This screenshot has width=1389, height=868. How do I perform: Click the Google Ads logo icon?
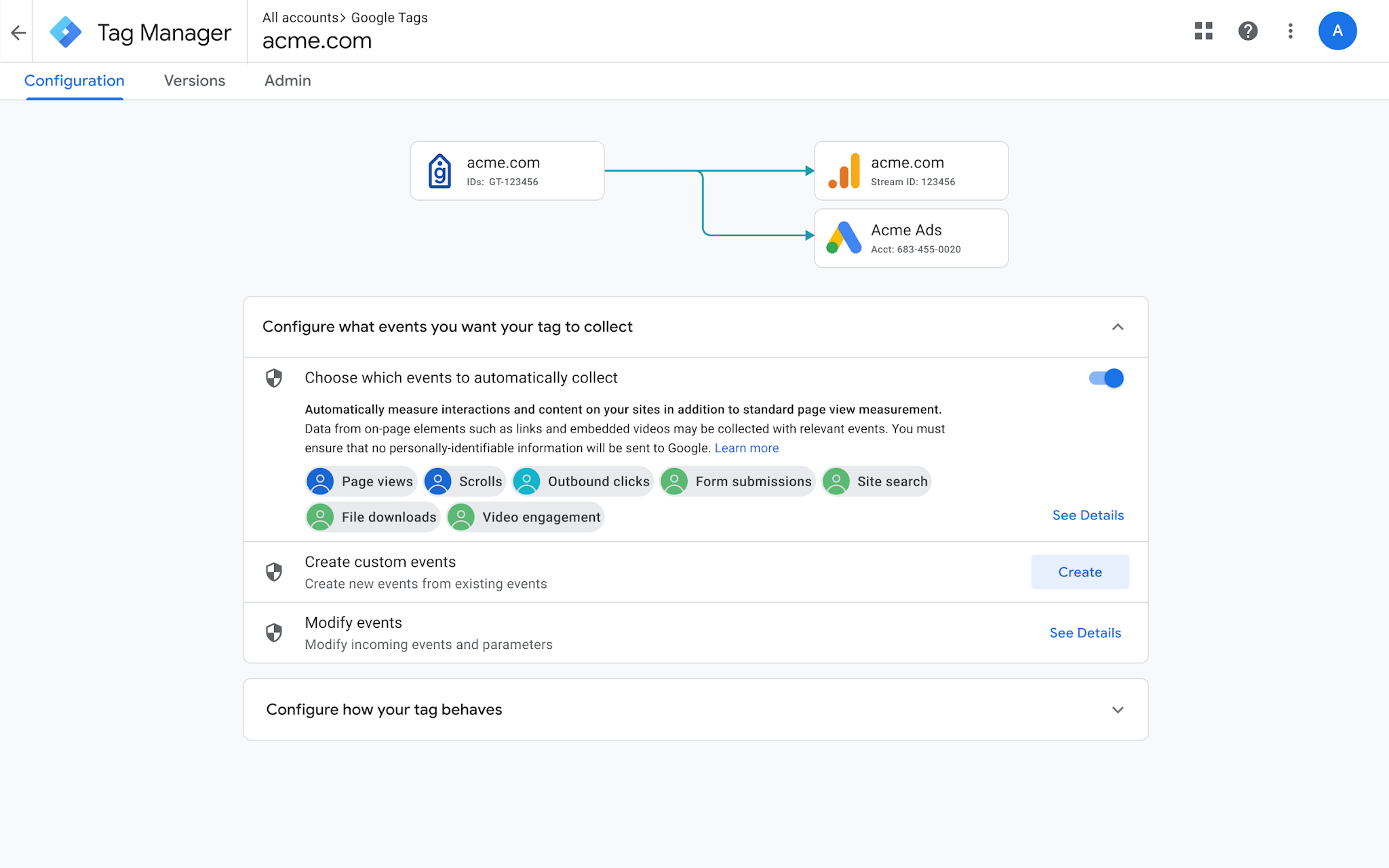tap(844, 238)
